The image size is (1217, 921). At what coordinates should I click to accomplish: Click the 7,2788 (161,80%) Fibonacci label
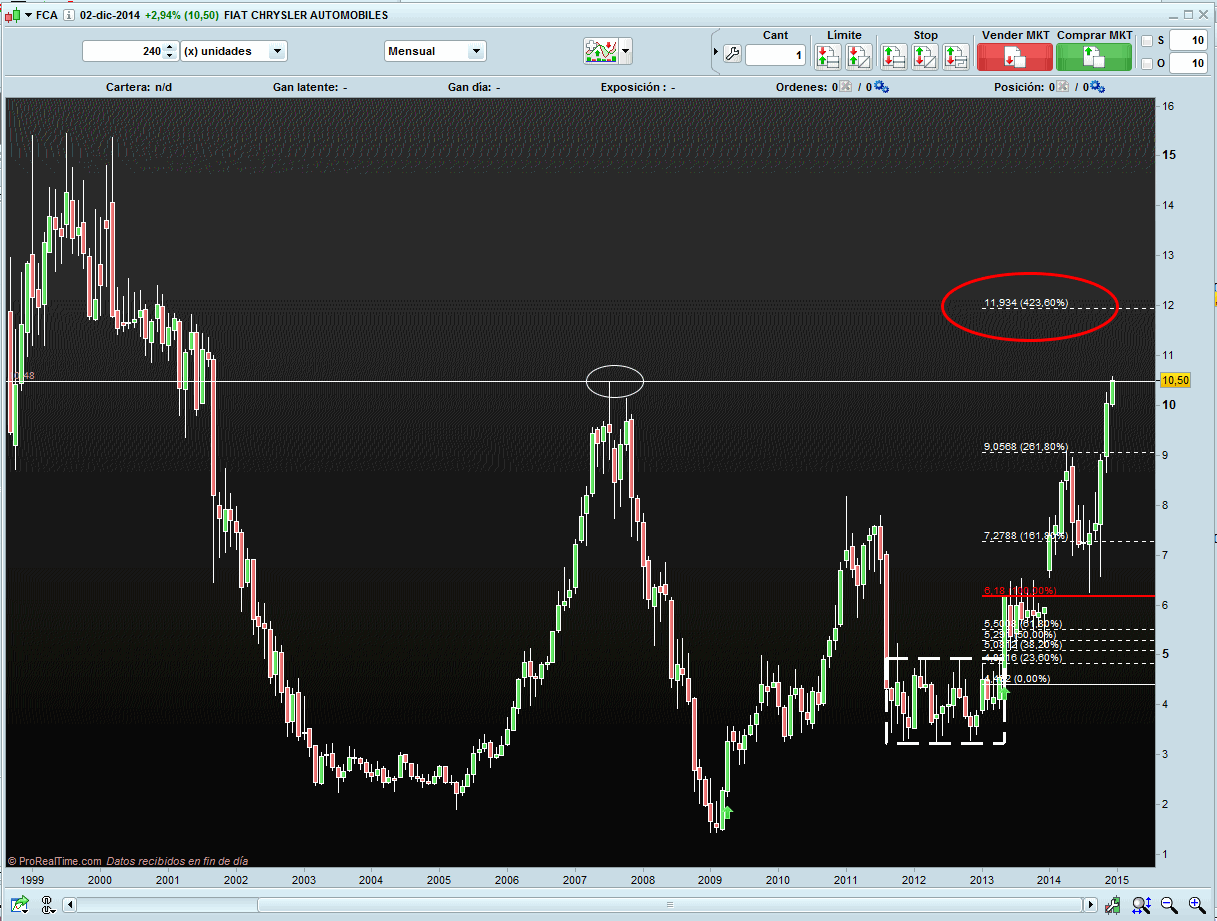tap(1026, 537)
